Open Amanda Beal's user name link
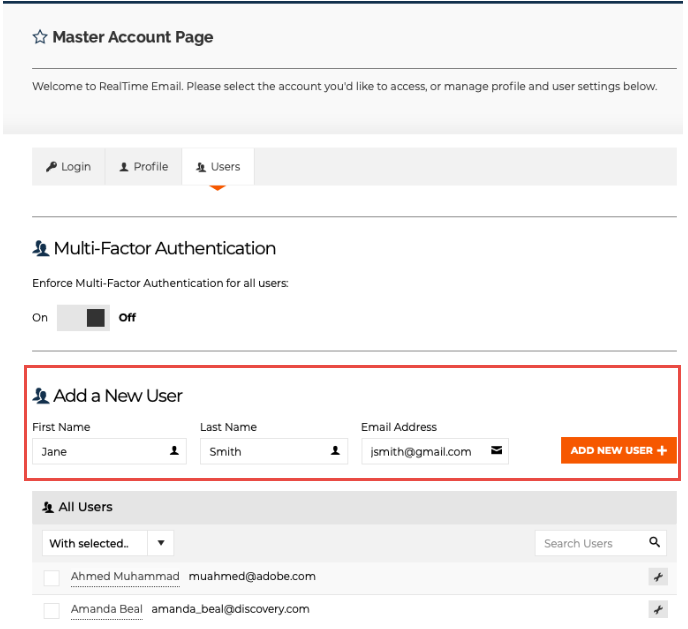The height and width of the screenshot is (629, 688). 107,609
